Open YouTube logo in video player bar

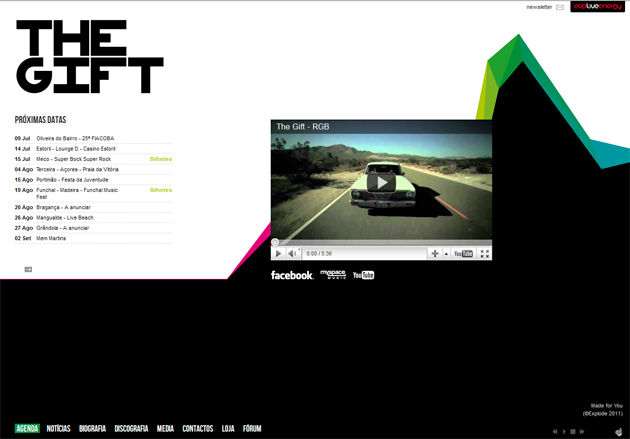[x=463, y=253]
